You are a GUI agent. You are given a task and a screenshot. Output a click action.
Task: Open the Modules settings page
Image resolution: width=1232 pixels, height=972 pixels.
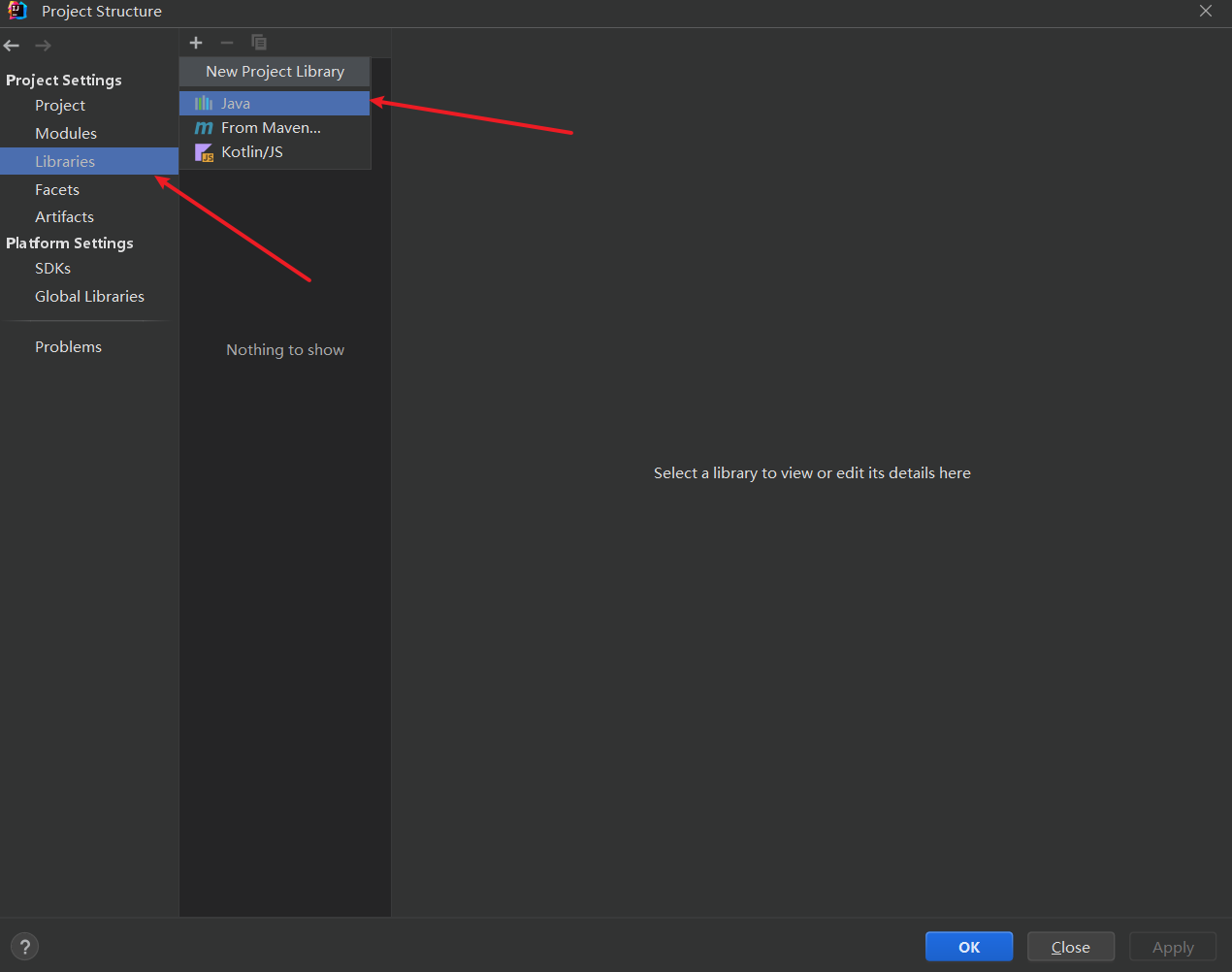pos(66,133)
